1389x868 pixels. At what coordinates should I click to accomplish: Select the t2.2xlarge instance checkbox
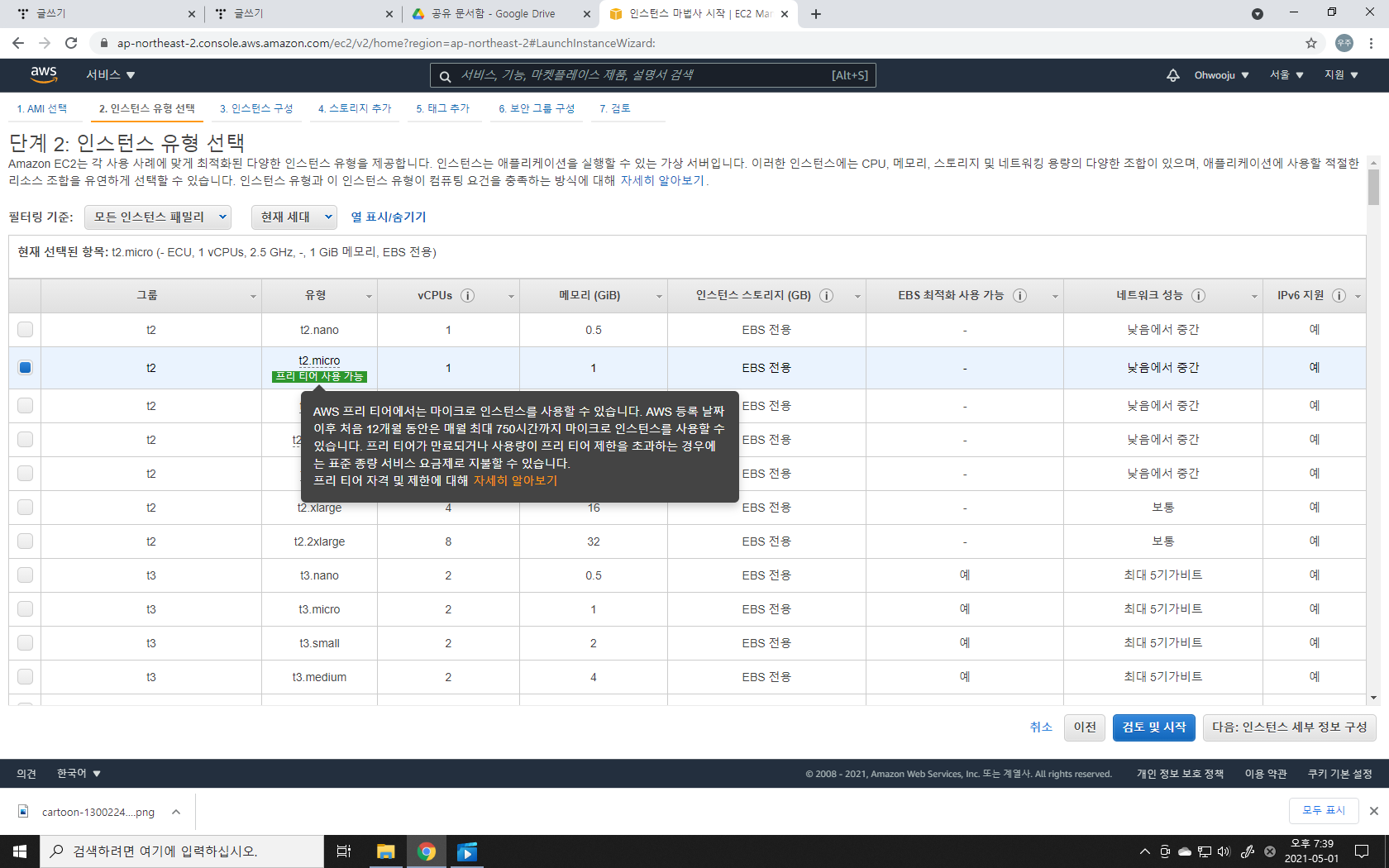pyautogui.click(x=25, y=541)
